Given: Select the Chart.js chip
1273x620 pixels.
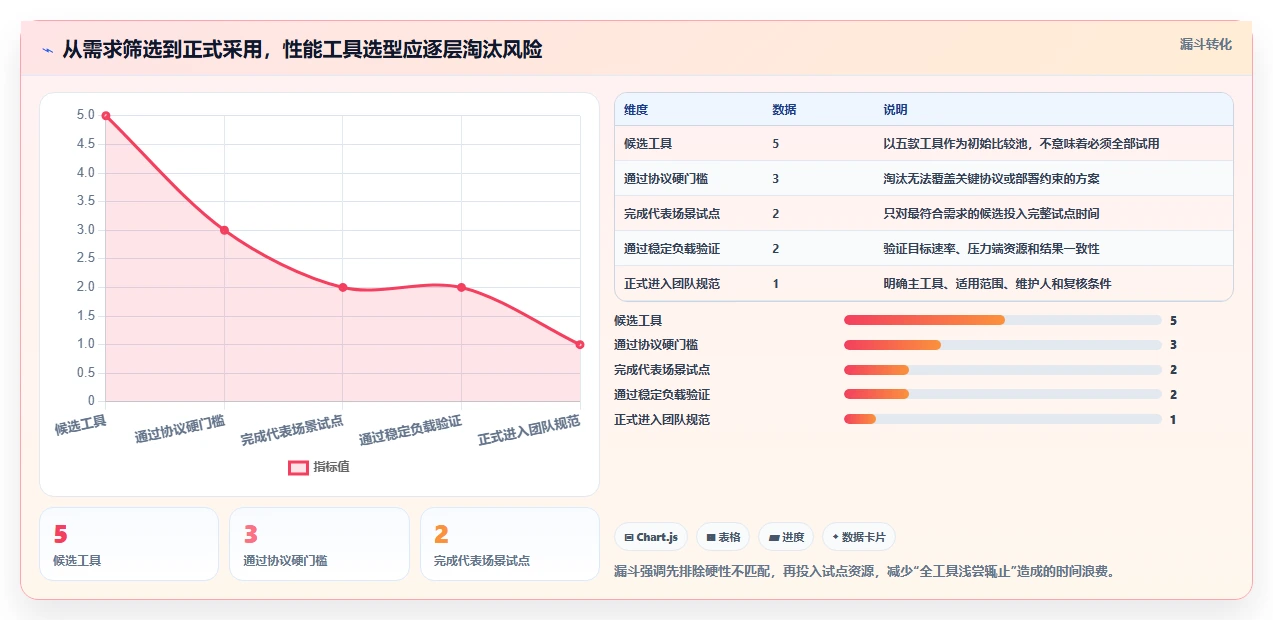Looking at the screenshot, I should [651, 537].
